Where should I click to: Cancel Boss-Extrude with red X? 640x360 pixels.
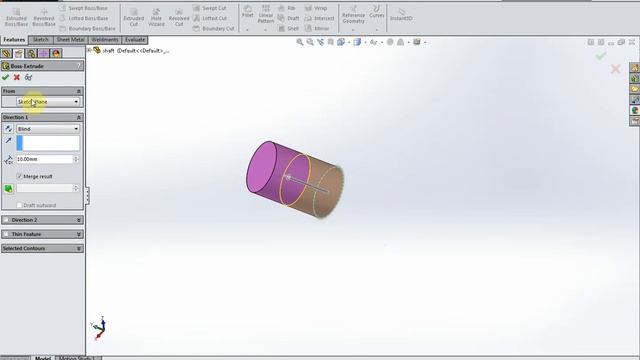(17, 77)
